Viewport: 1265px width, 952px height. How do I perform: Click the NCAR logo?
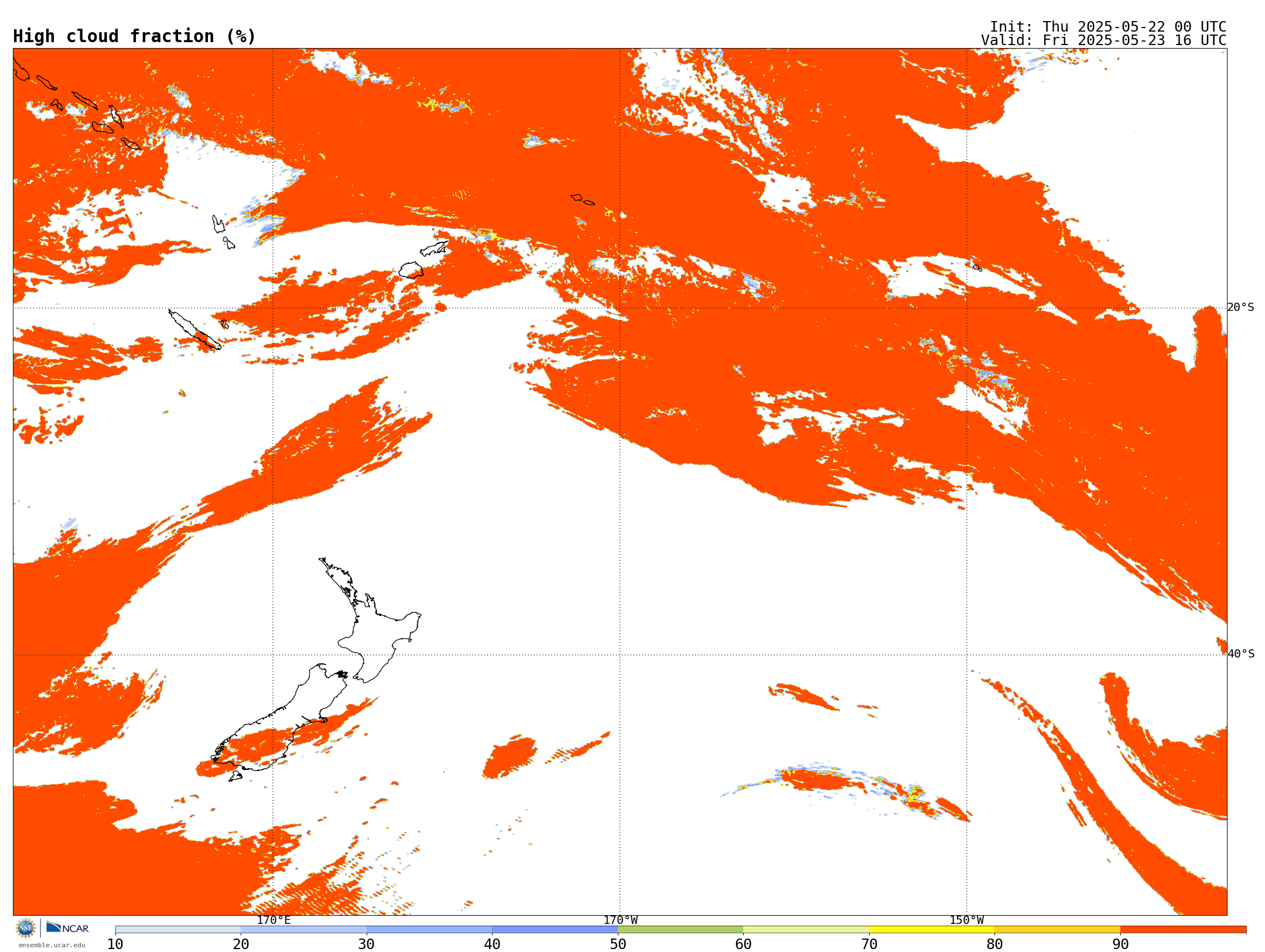(x=67, y=927)
